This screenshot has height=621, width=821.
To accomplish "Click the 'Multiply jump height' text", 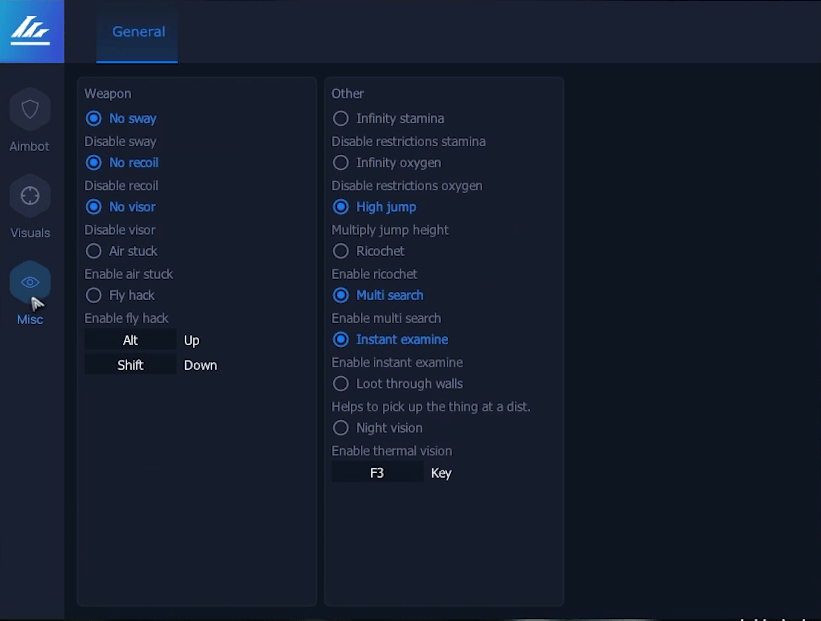I will pos(390,230).
